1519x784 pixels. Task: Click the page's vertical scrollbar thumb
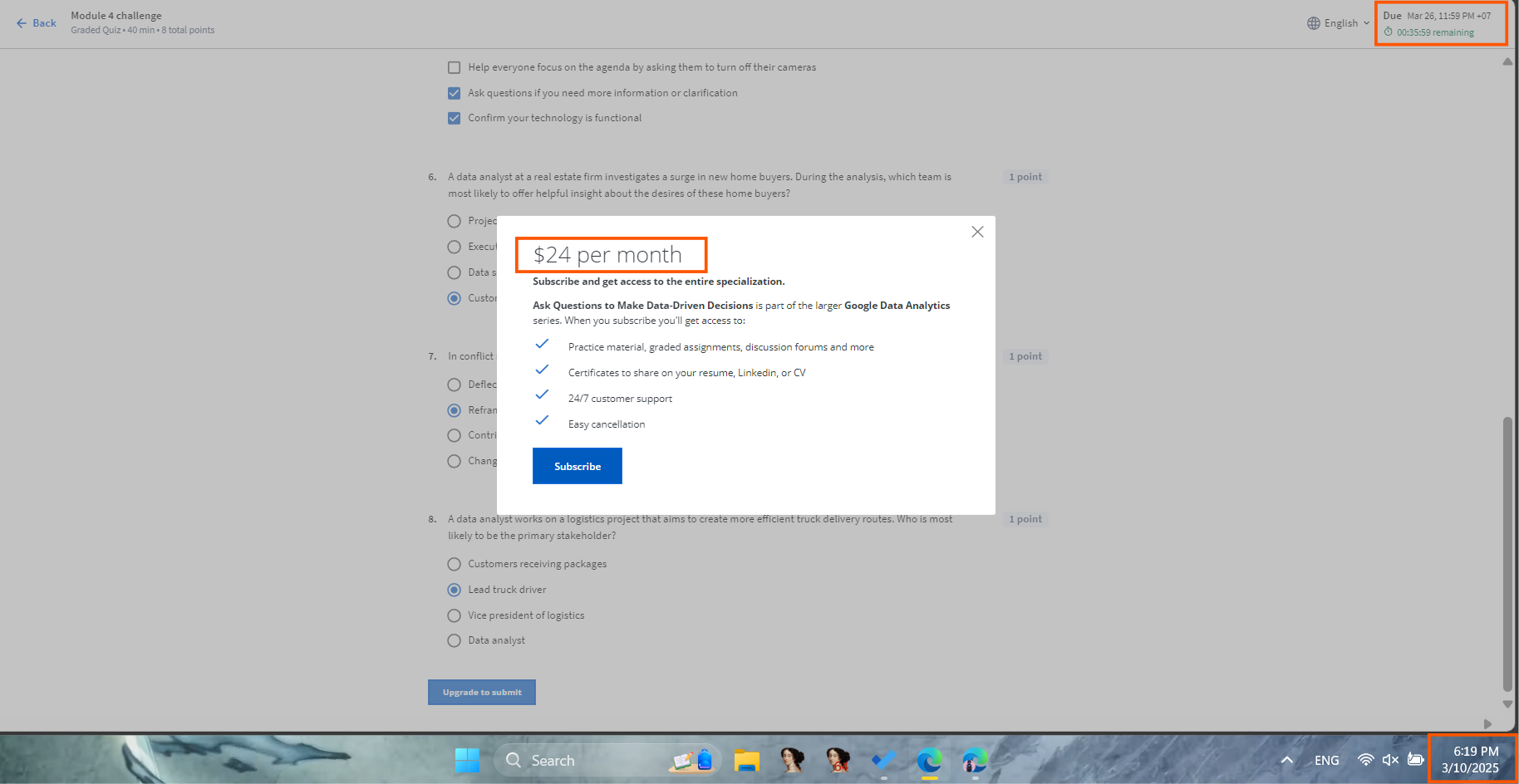coord(1507,552)
